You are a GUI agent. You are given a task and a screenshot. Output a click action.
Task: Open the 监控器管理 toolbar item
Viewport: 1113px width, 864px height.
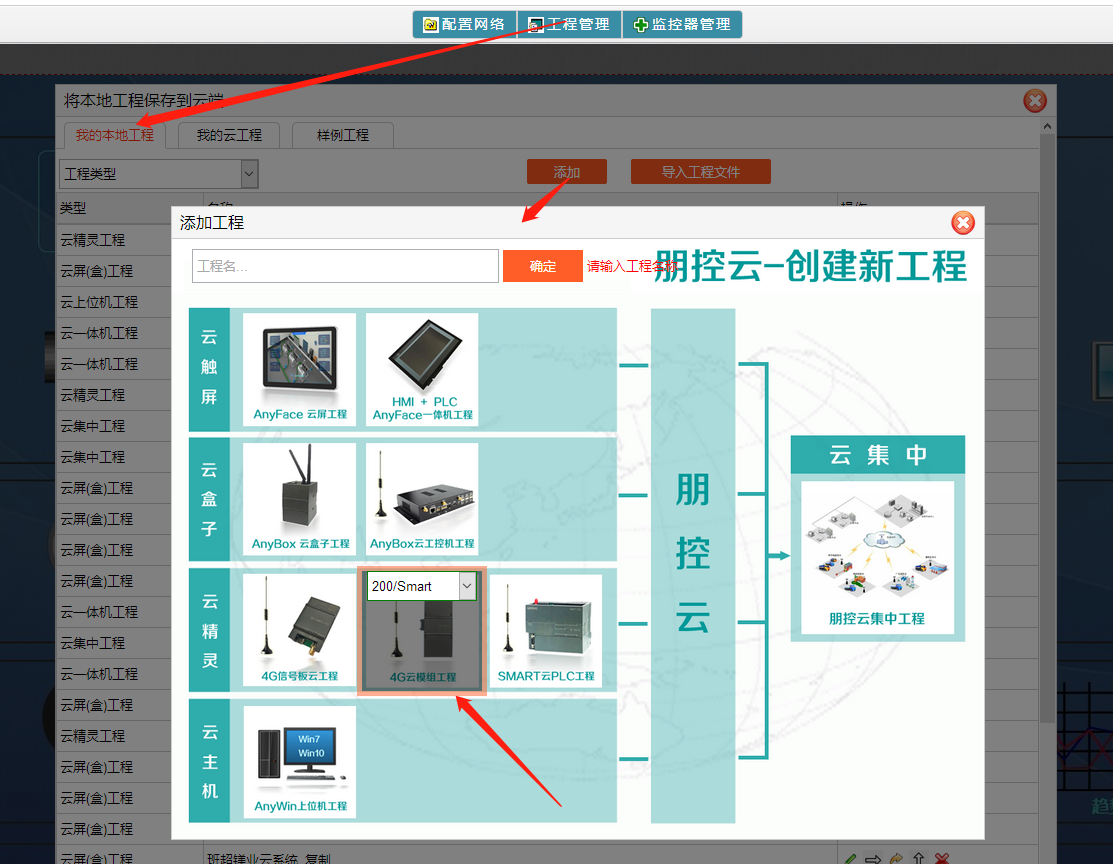682,24
